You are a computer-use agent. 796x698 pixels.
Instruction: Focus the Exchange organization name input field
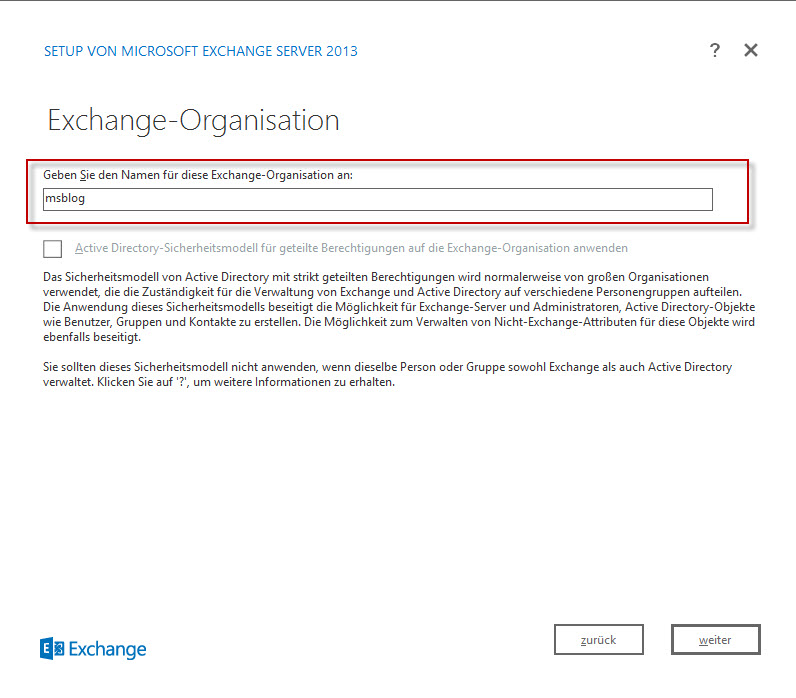[x=377, y=200]
